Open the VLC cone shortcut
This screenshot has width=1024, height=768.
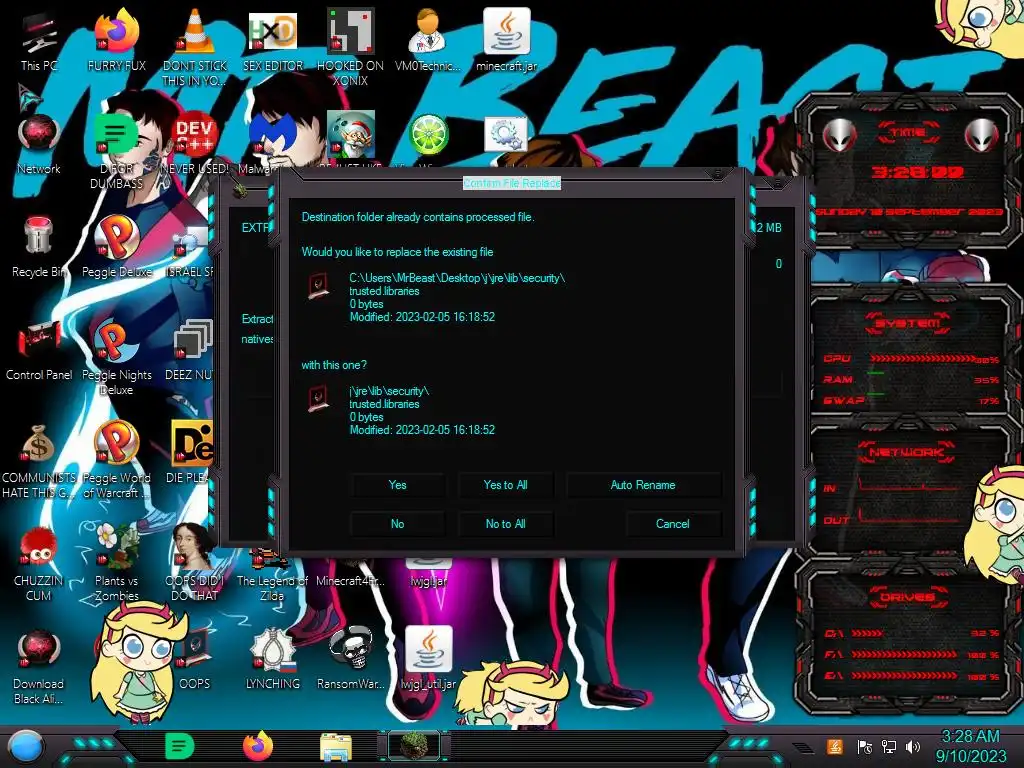(195, 47)
